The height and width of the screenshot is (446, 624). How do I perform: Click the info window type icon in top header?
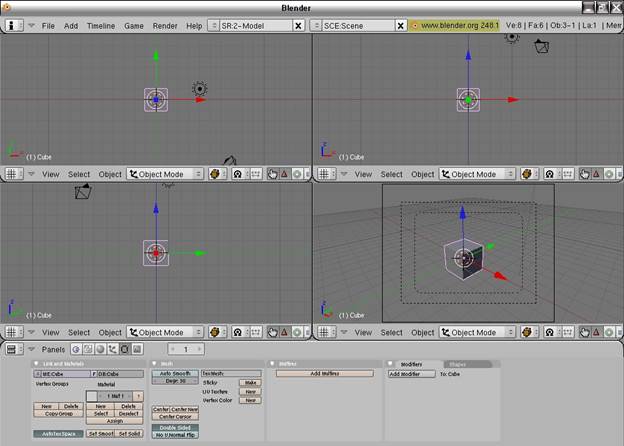point(12,25)
